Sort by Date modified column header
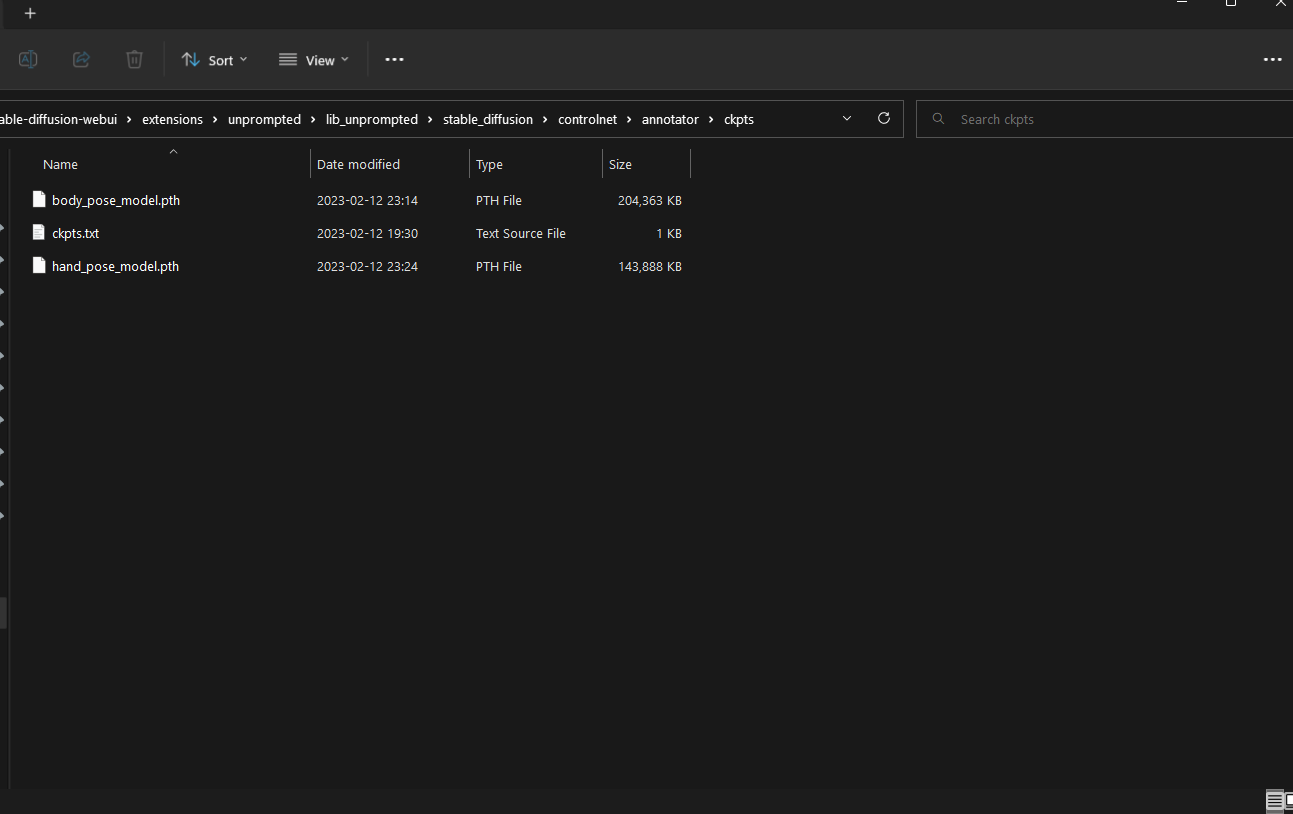Image resolution: width=1293 pixels, height=814 pixels. click(358, 164)
